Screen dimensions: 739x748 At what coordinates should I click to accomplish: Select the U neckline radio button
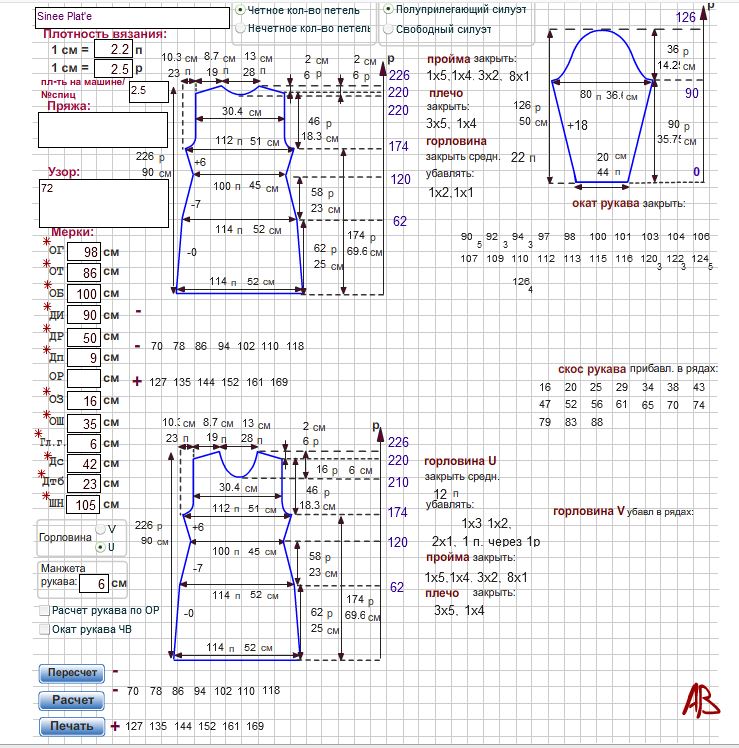pyautogui.click(x=99, y=548)
